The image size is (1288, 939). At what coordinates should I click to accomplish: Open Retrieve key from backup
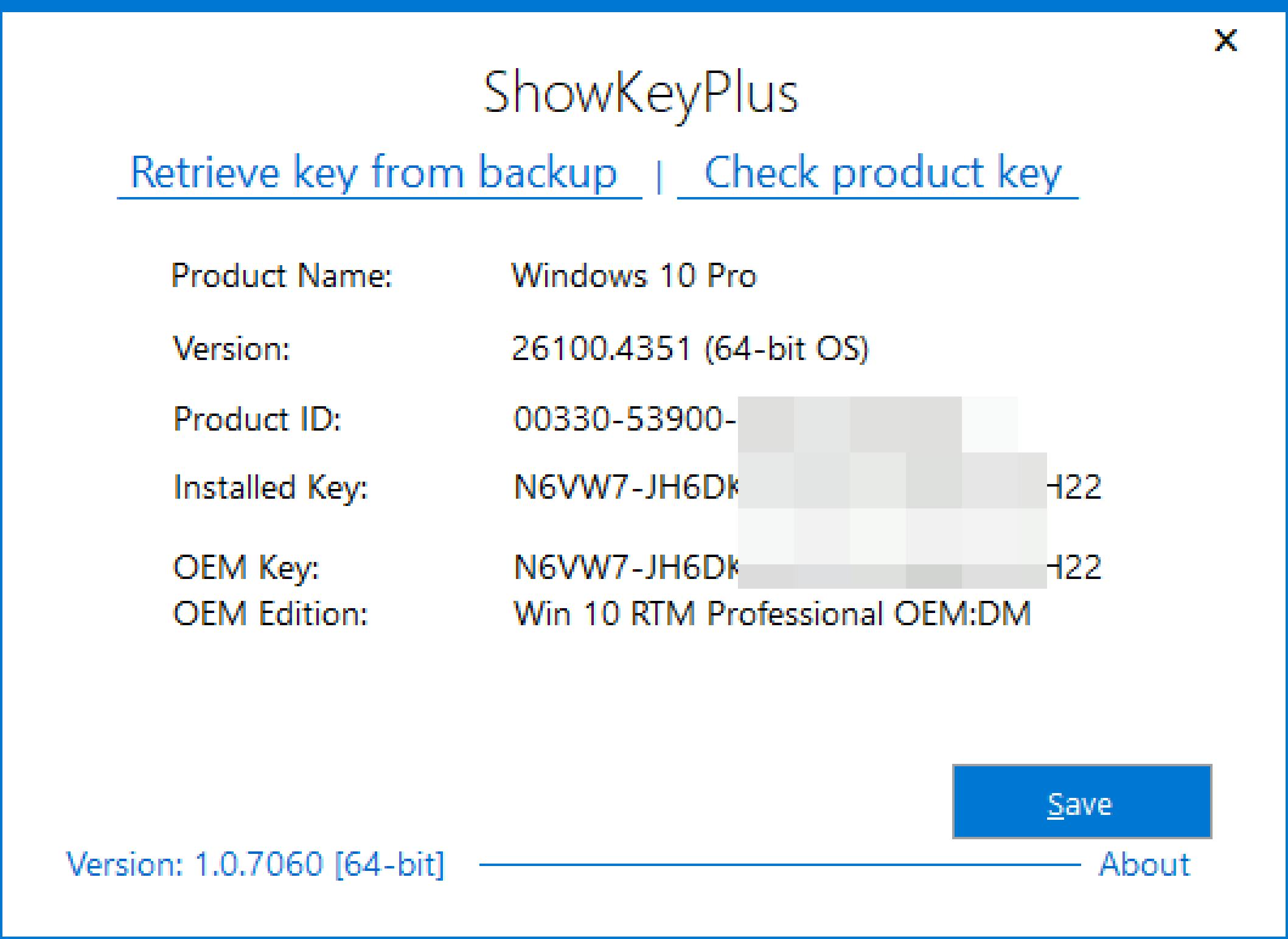coord(374,173)
